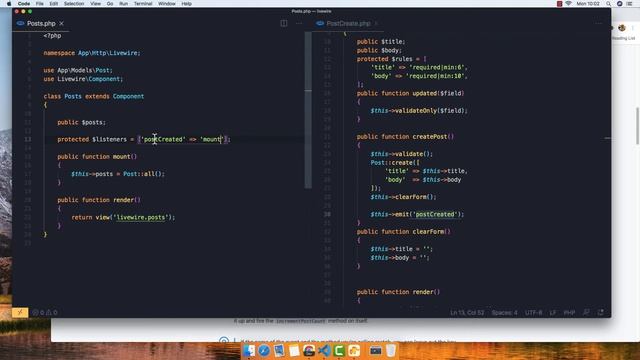This screenshot has width=640, height=360.
Task: Open the right editor group's more actions
Action: [598, 24]
